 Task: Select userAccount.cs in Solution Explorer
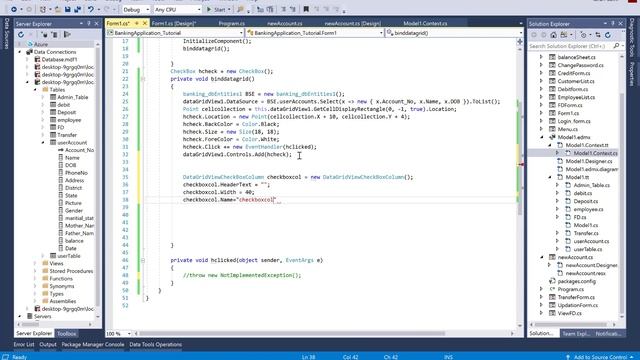(x=591, y=241)
